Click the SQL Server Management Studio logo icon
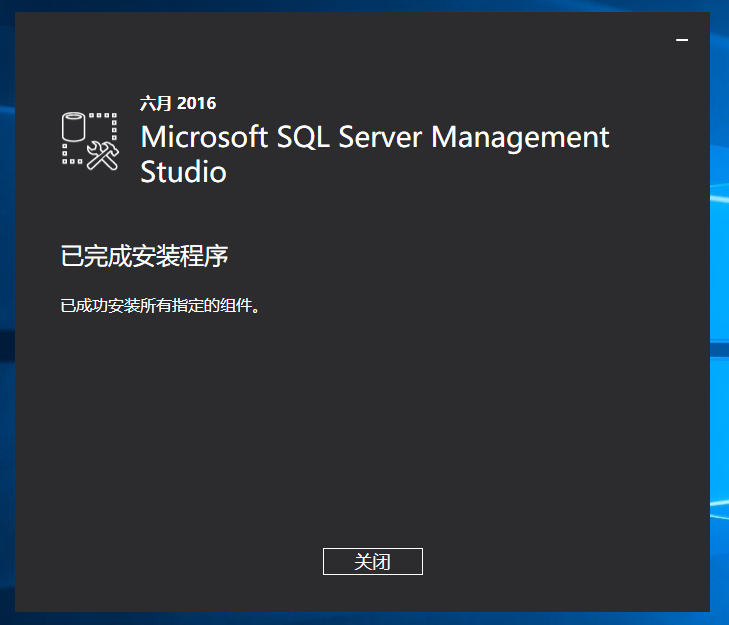This screenshot has width=729, height=625. 90,140
